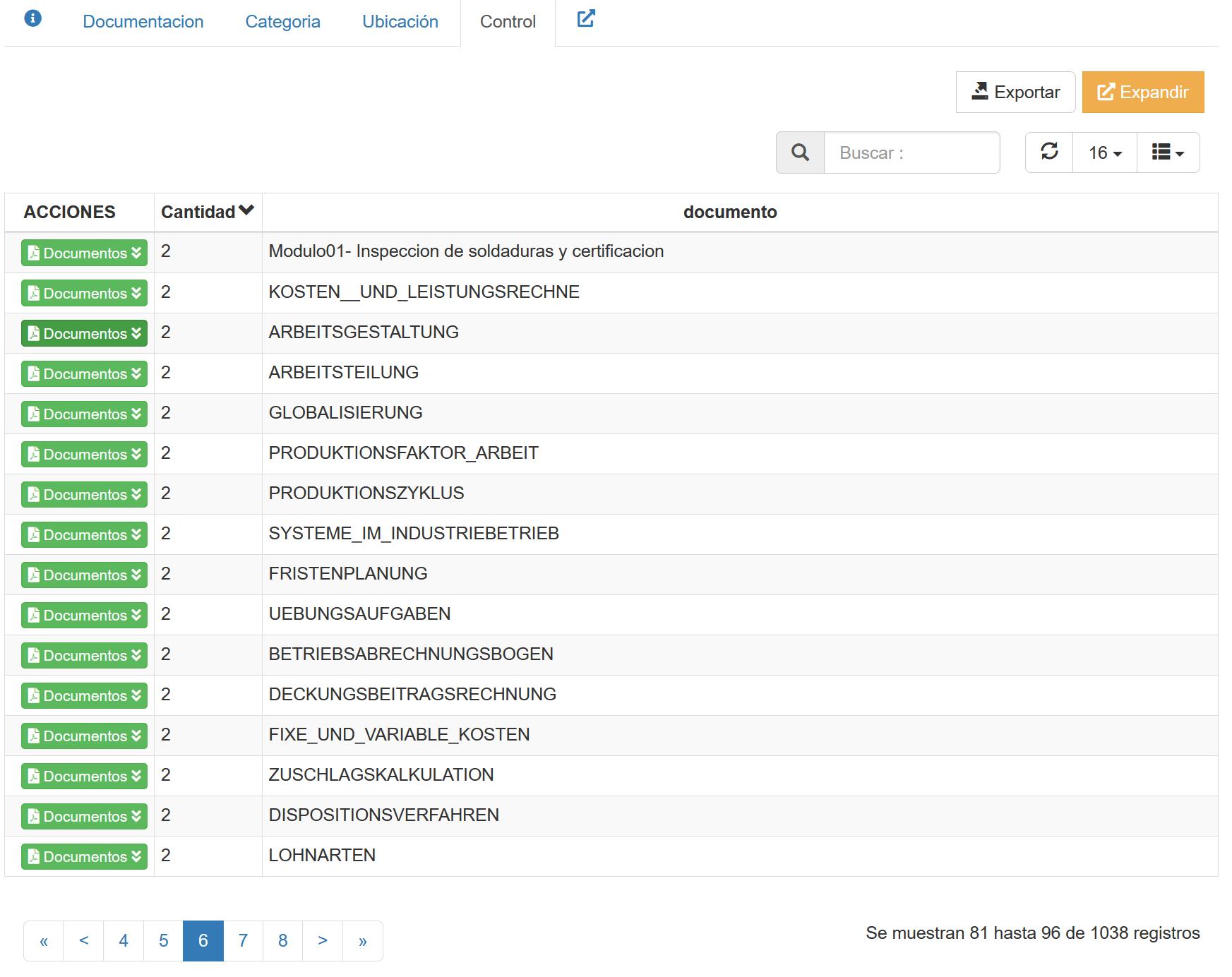The width and height of the screenshot is (1232, 977).
Task: Go to page 7 in pagination
Action: coord(243,941)
